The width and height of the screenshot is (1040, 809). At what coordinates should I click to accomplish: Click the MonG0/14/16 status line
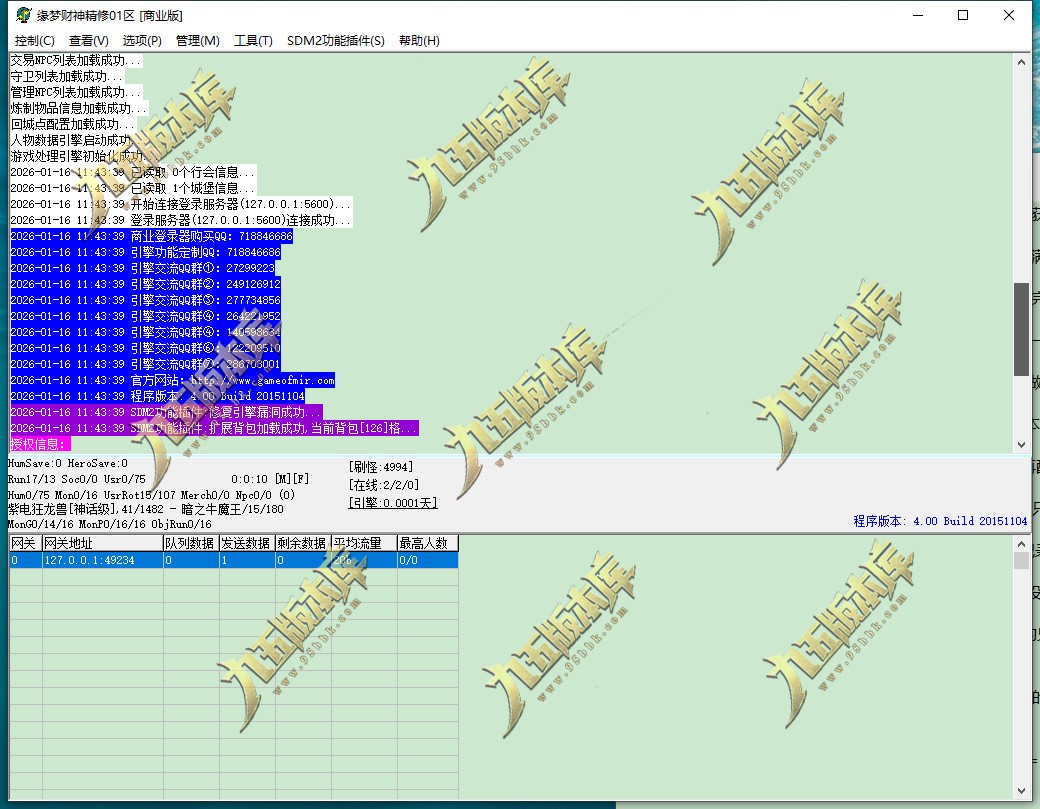pos(109,525)
